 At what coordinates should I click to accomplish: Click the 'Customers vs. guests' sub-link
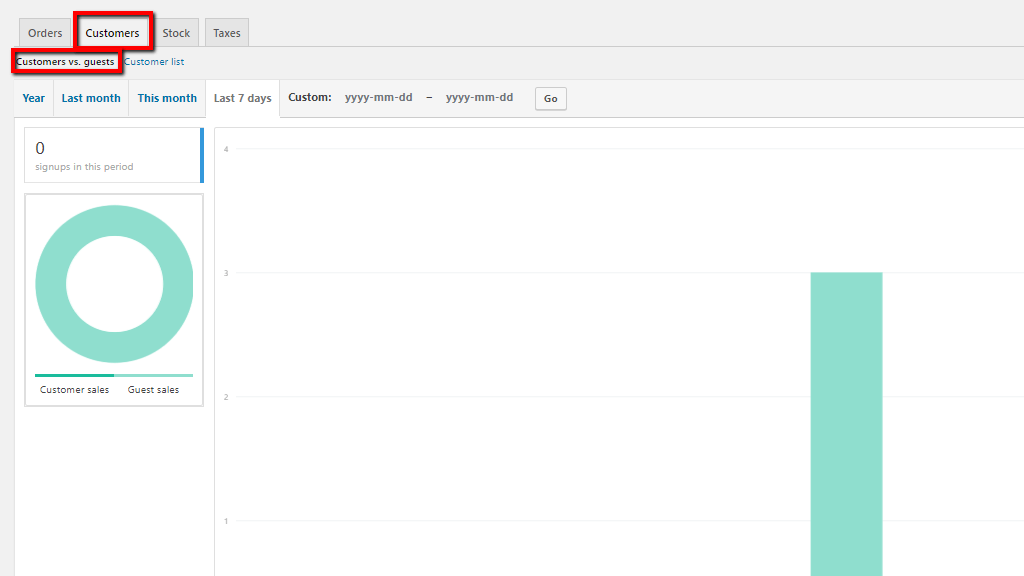[x=65, y=62]
